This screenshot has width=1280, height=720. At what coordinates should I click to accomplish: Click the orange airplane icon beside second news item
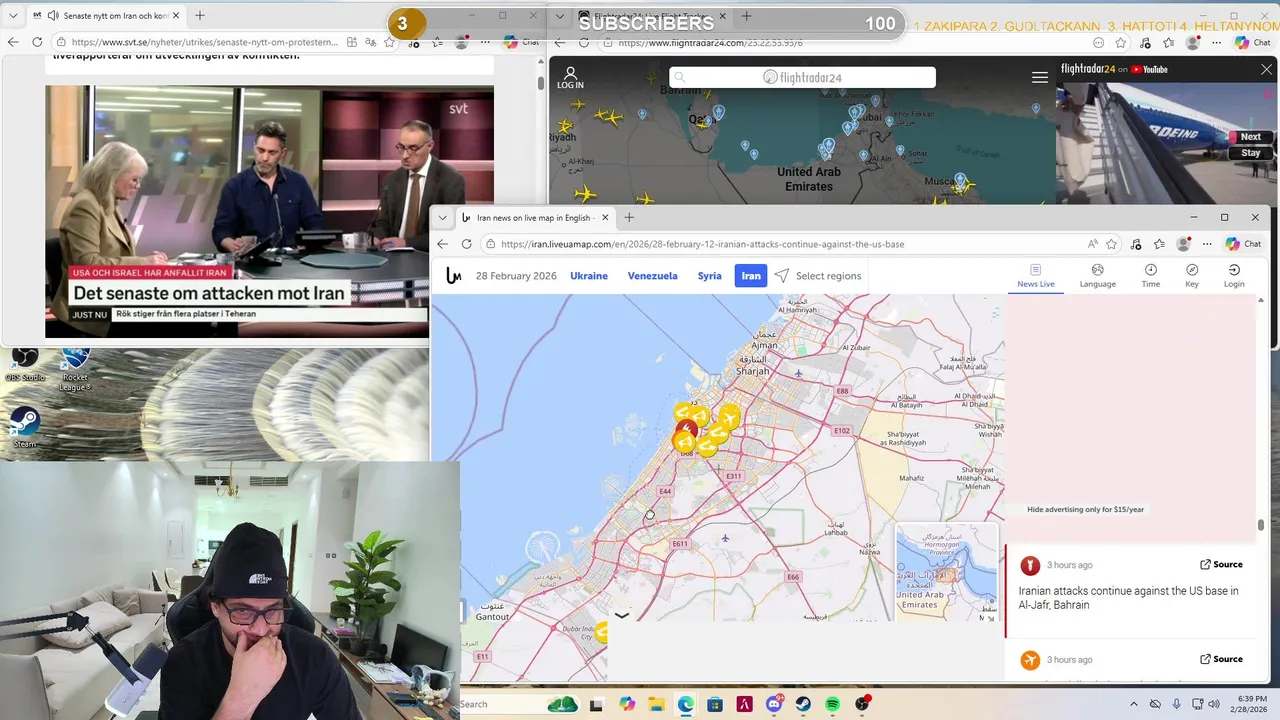pyautogui.click(x=1030, y=660)
